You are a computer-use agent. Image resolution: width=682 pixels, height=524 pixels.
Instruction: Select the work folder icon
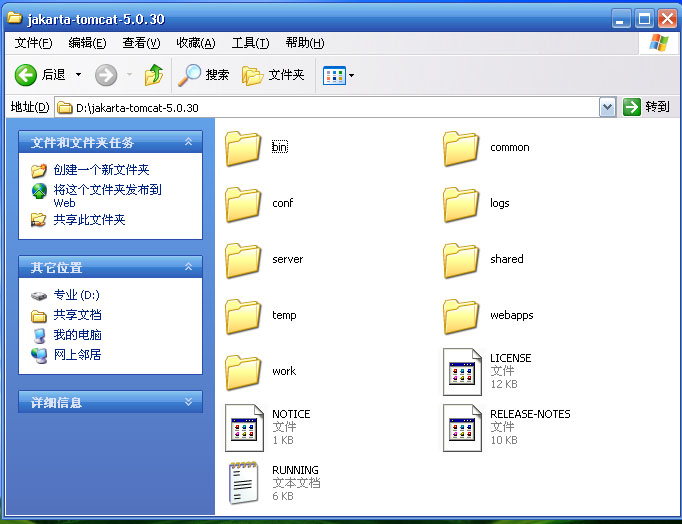[243, 372]
